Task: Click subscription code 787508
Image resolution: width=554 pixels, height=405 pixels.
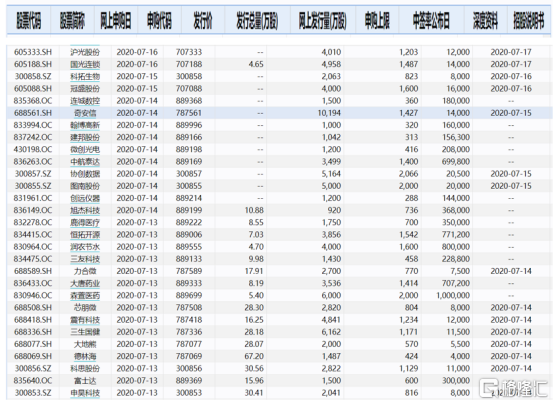Action: coord(189,308)
